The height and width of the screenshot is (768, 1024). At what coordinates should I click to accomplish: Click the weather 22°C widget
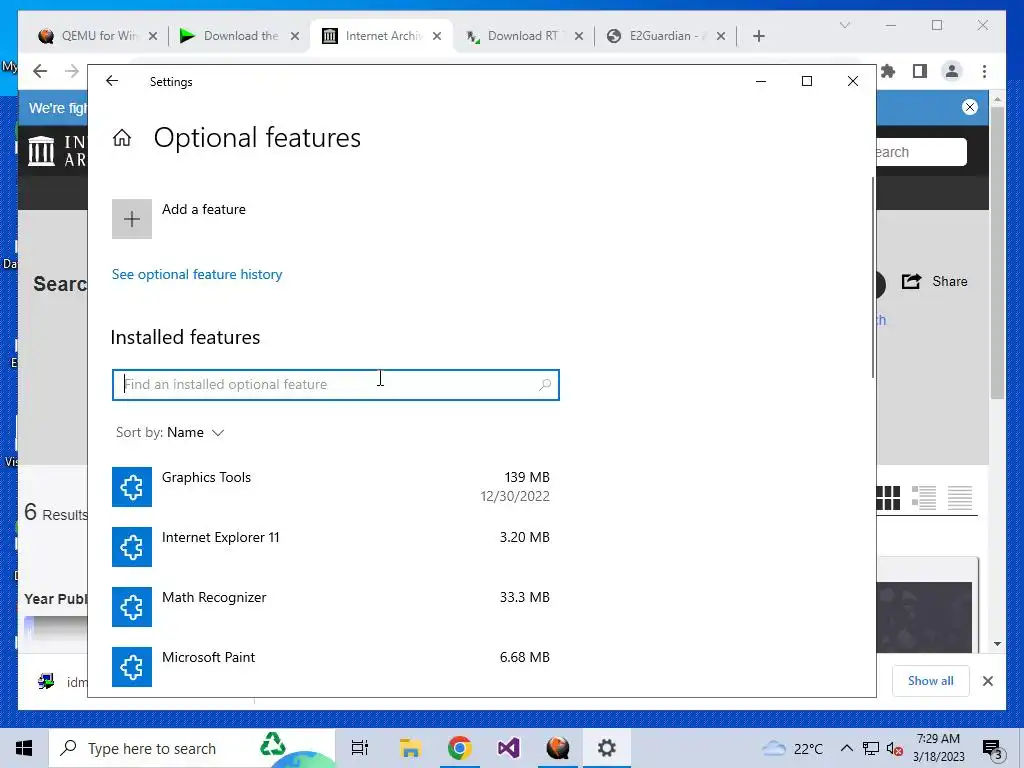pos(792,748)
